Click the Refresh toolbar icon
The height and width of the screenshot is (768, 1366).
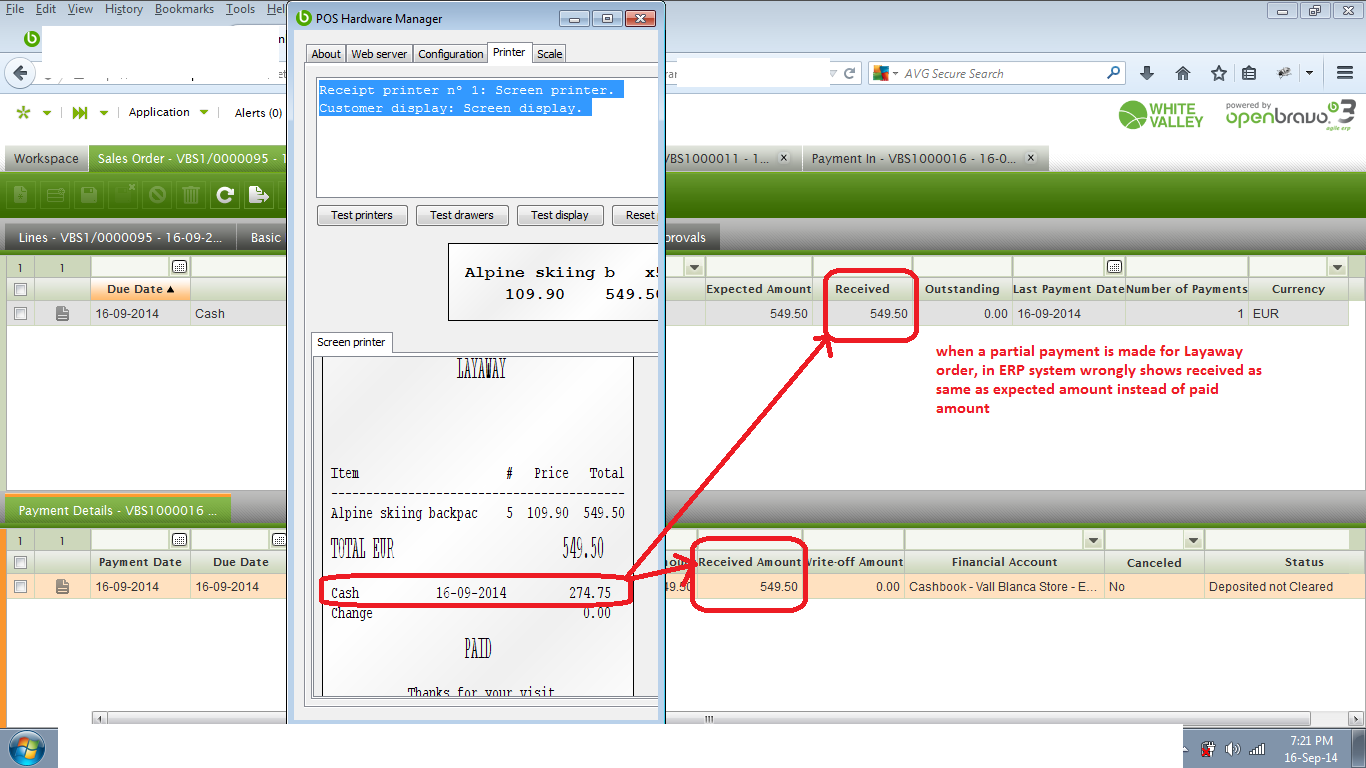[225, 194]
